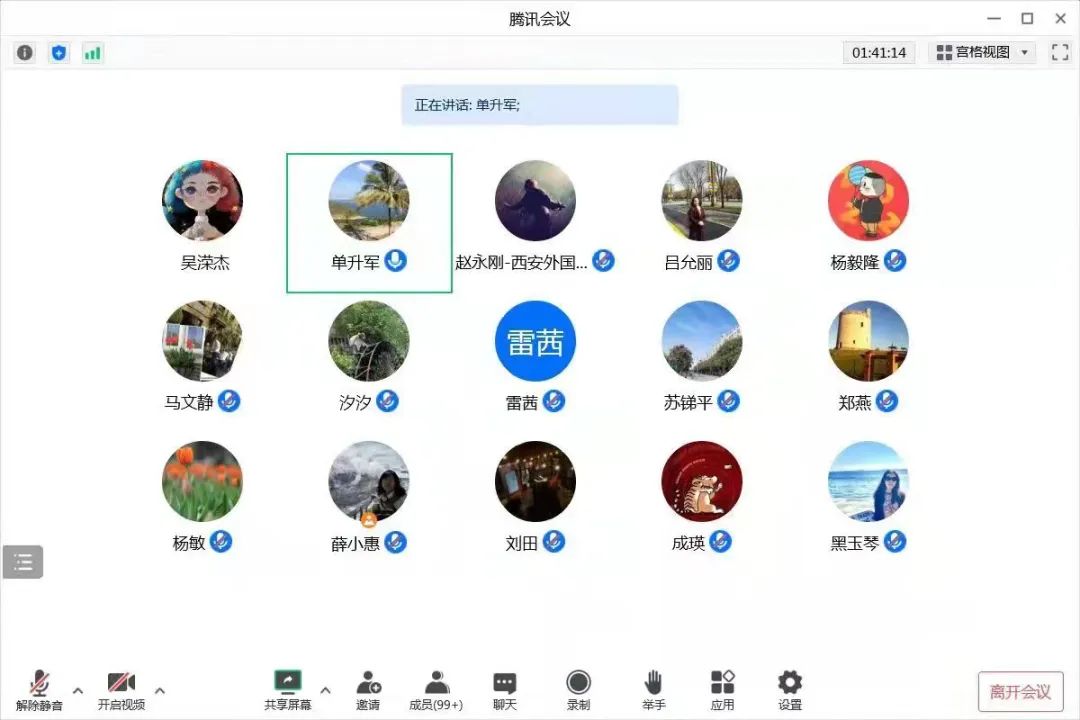Open settings (设置) from toolbar
The image size is (1080, 720).
point(790,690)
